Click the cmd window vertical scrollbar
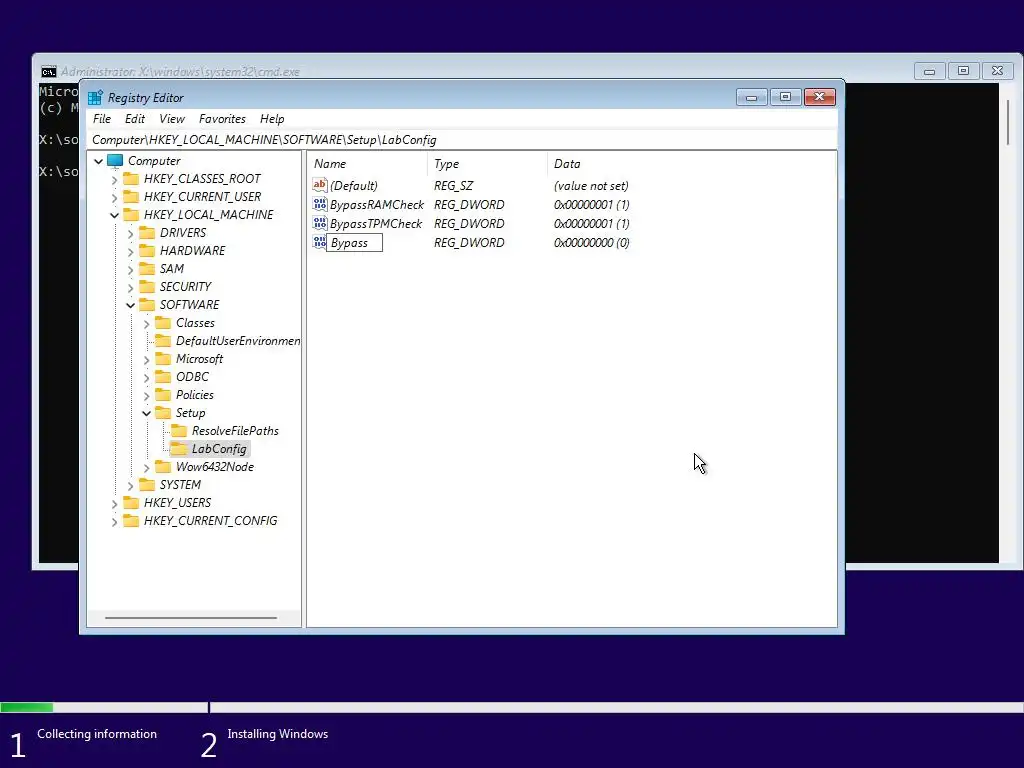The width and height of the screenshot is (1024, 768). pos(1008,123)
